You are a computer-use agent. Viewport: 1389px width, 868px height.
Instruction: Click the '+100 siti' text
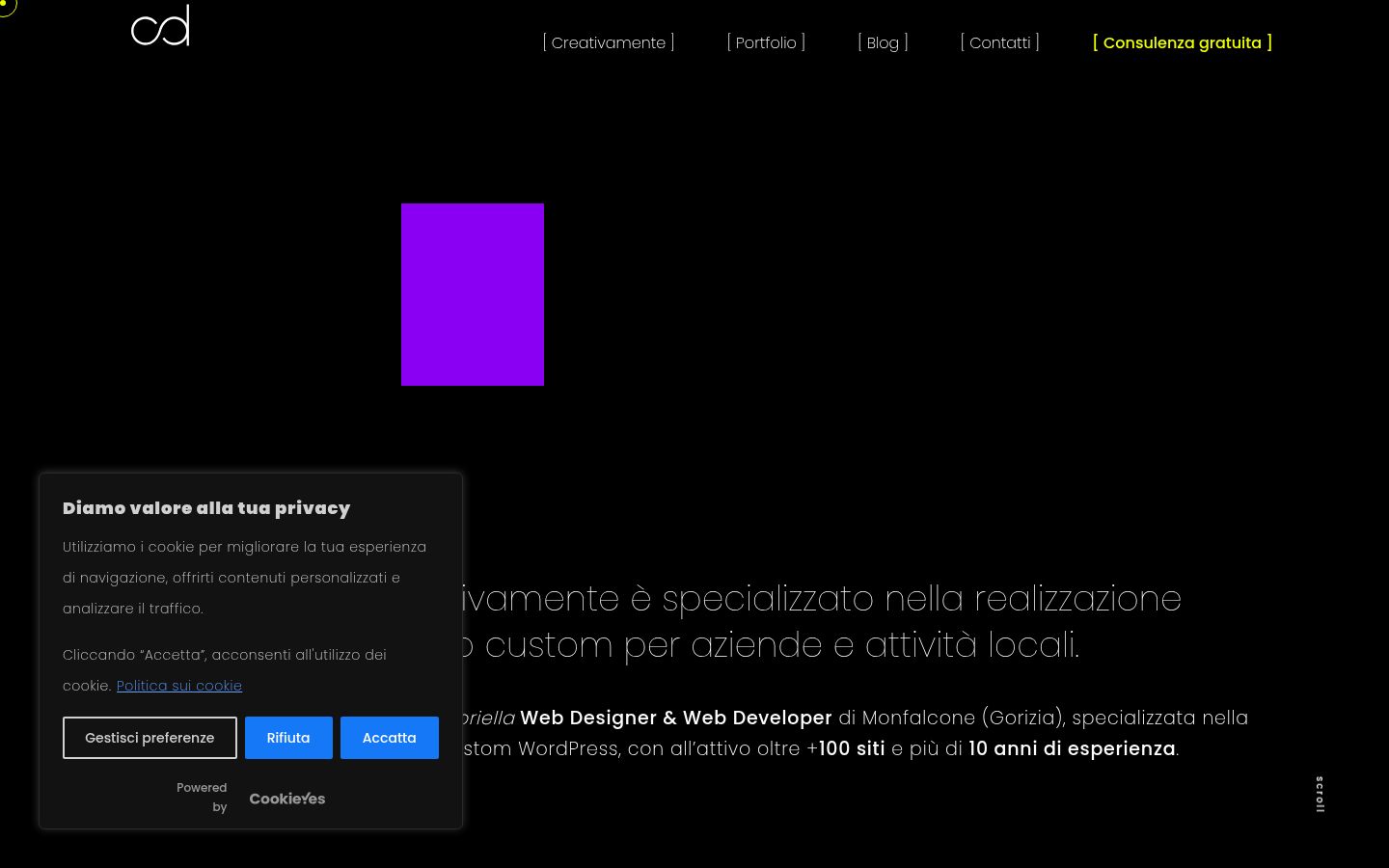[846, 748]
